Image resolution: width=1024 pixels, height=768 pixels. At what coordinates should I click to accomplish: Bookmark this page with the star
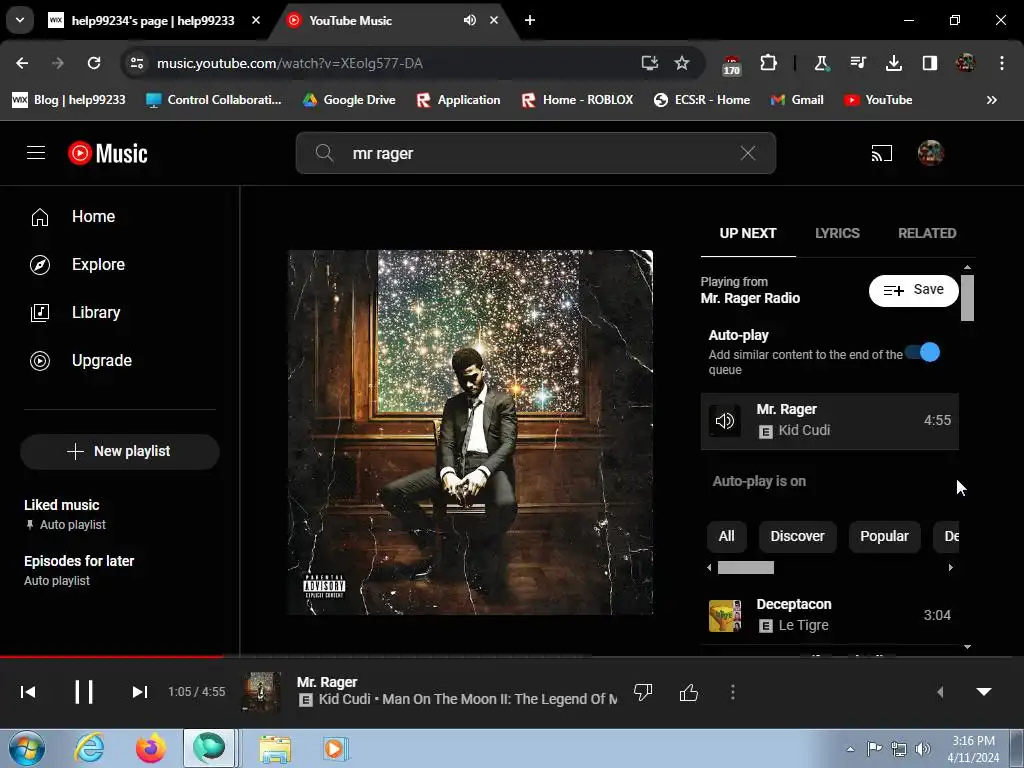coord(682,63)
